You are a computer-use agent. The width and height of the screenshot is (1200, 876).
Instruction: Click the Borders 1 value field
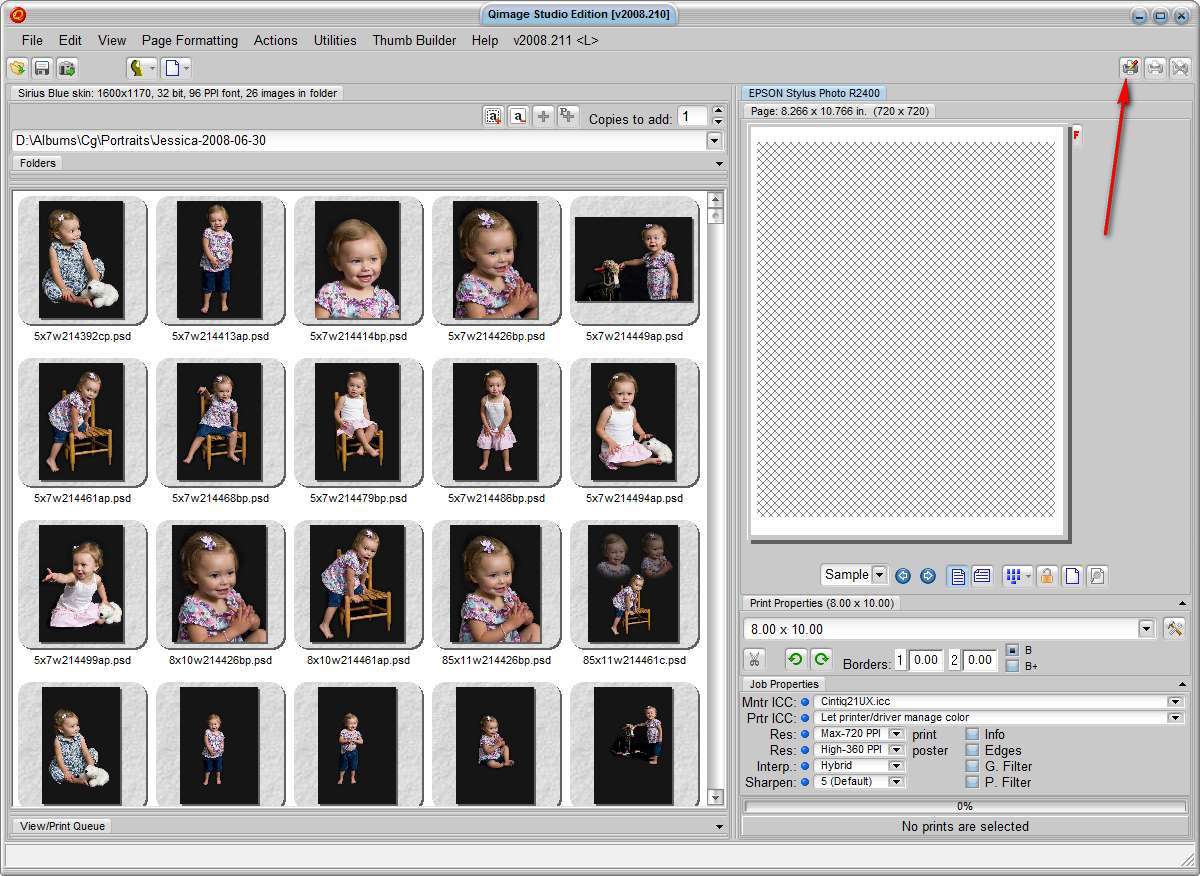pyautogui.click(x=926, y=660)
